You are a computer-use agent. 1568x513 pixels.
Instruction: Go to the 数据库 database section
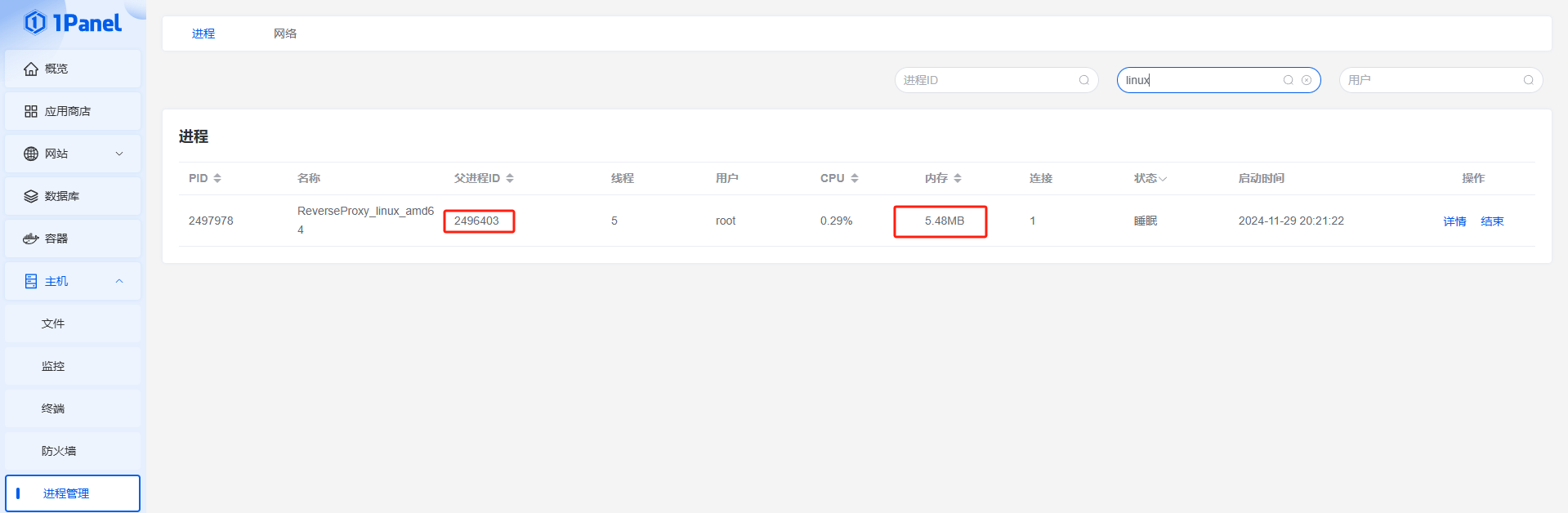click(72, 196)
